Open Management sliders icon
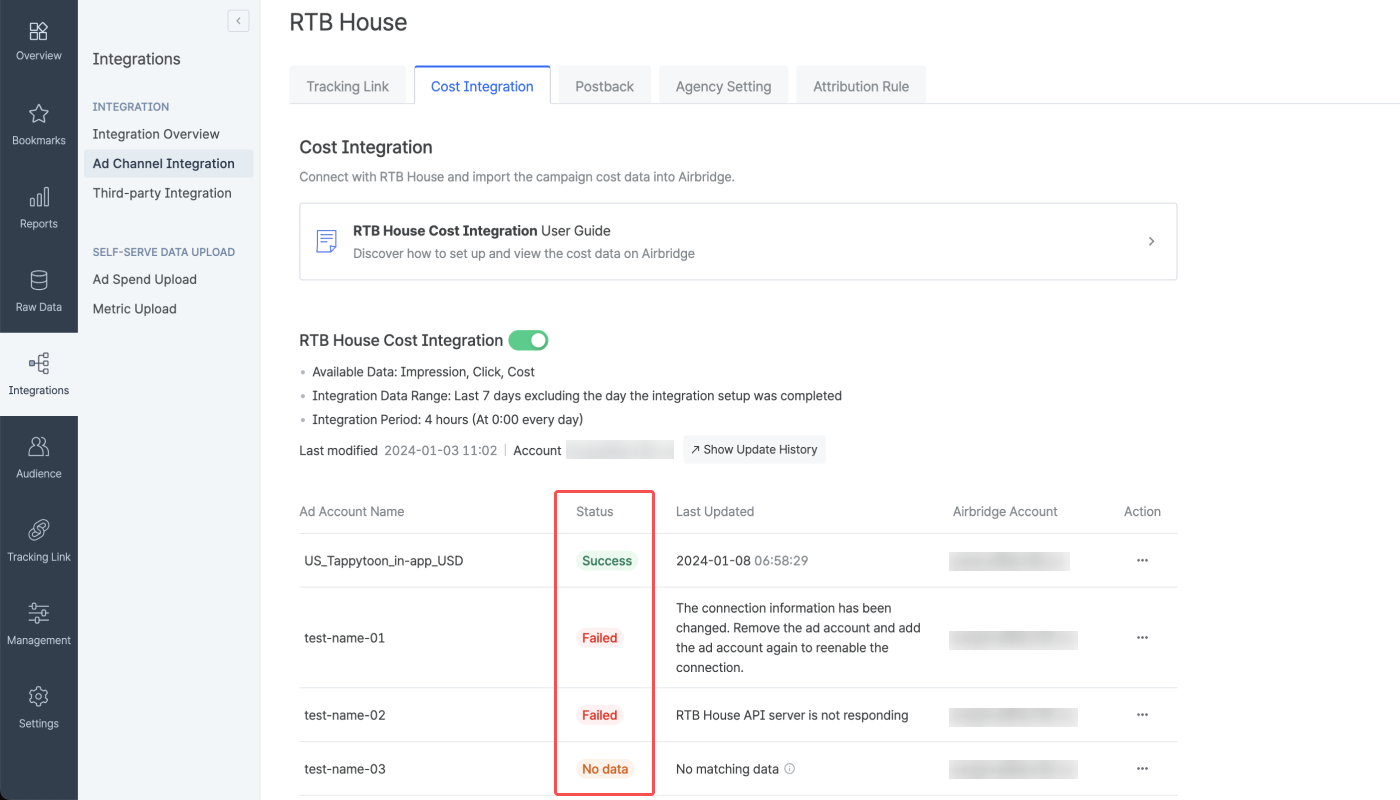 pyautogui.click(x=38, y=613)
